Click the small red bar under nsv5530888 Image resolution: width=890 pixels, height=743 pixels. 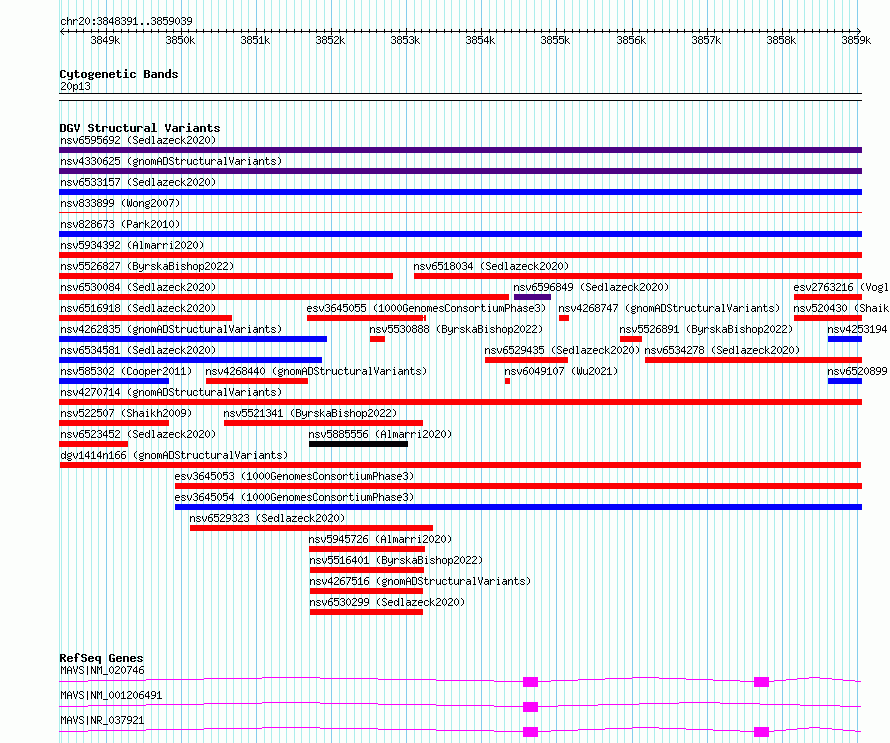(x=377, y=339)
